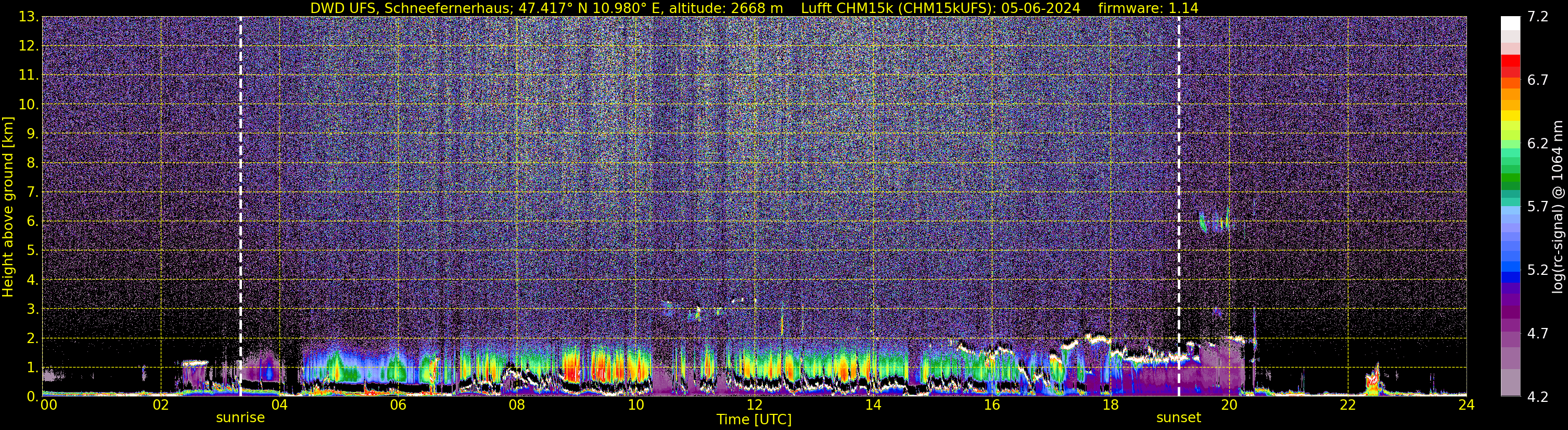This screenshot has height=430, width=1568.
Task: Click the '12' time tick label
Action: point(754,405)
